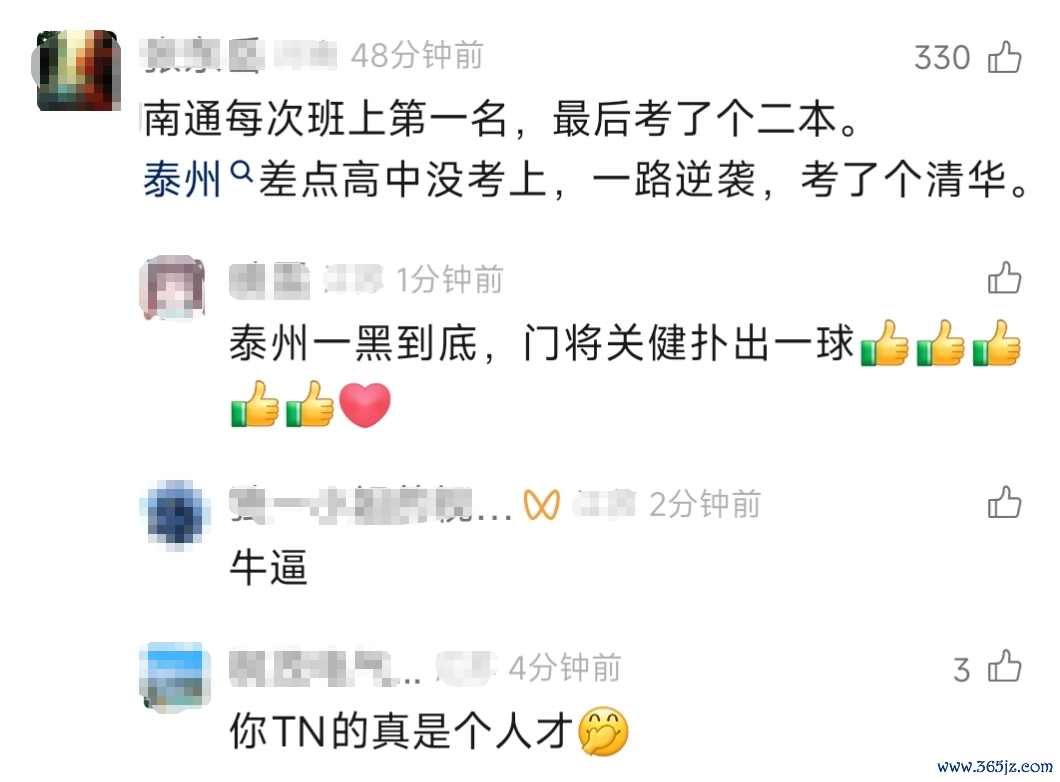
Task: Like the 你TN的真是个人才 reply
Action: coord(1005,666)
